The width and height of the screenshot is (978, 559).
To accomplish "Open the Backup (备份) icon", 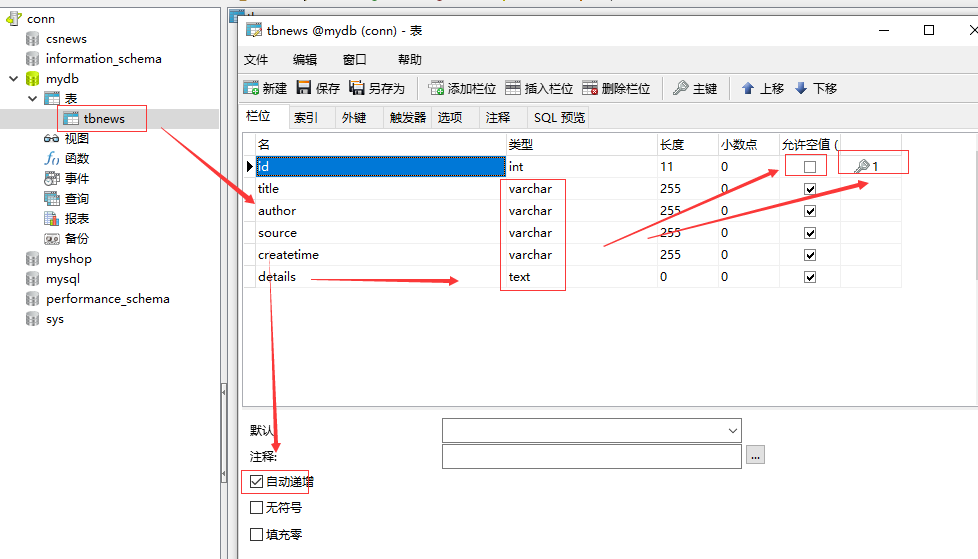I will pyautogui.click(x=52, y=238).
